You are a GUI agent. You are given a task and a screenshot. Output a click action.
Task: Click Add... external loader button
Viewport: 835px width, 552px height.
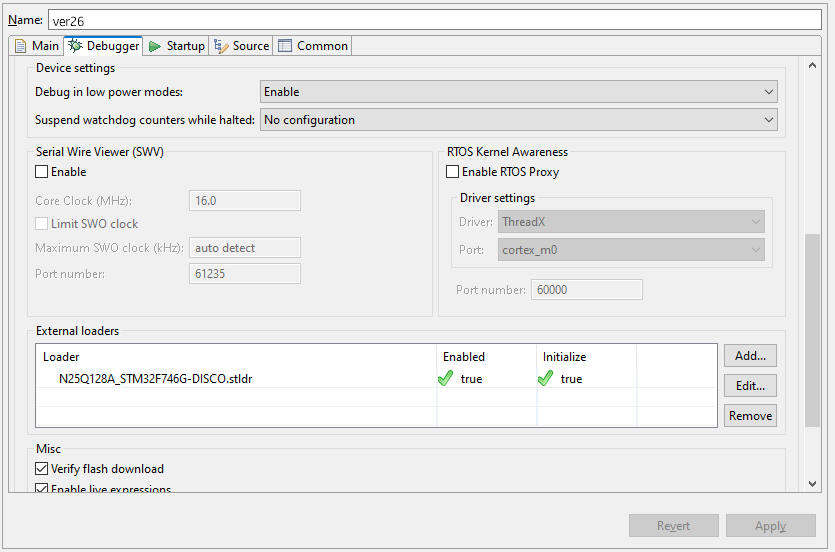[750, 355]
